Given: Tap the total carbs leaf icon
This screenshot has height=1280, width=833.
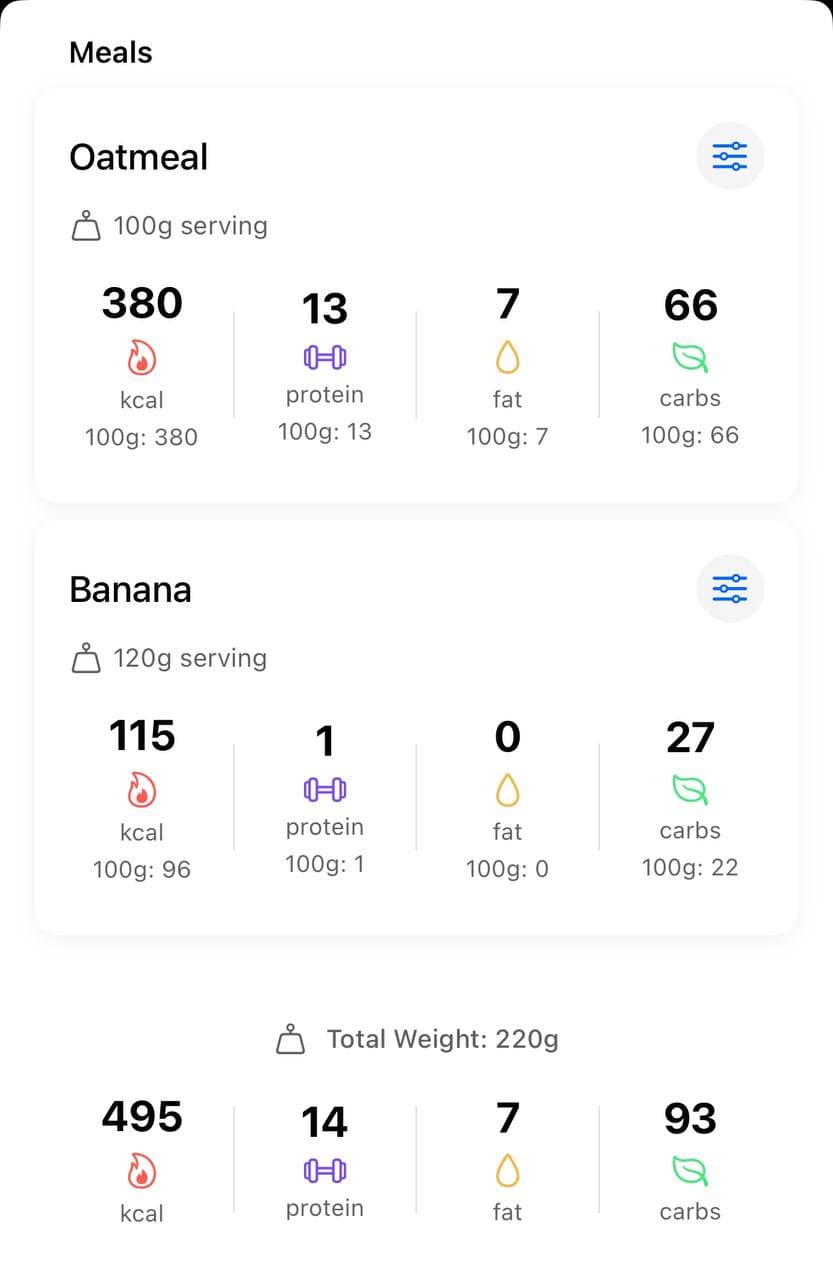Looking at the screenshot, I should pyautogui.click(x=690, y=1171).
